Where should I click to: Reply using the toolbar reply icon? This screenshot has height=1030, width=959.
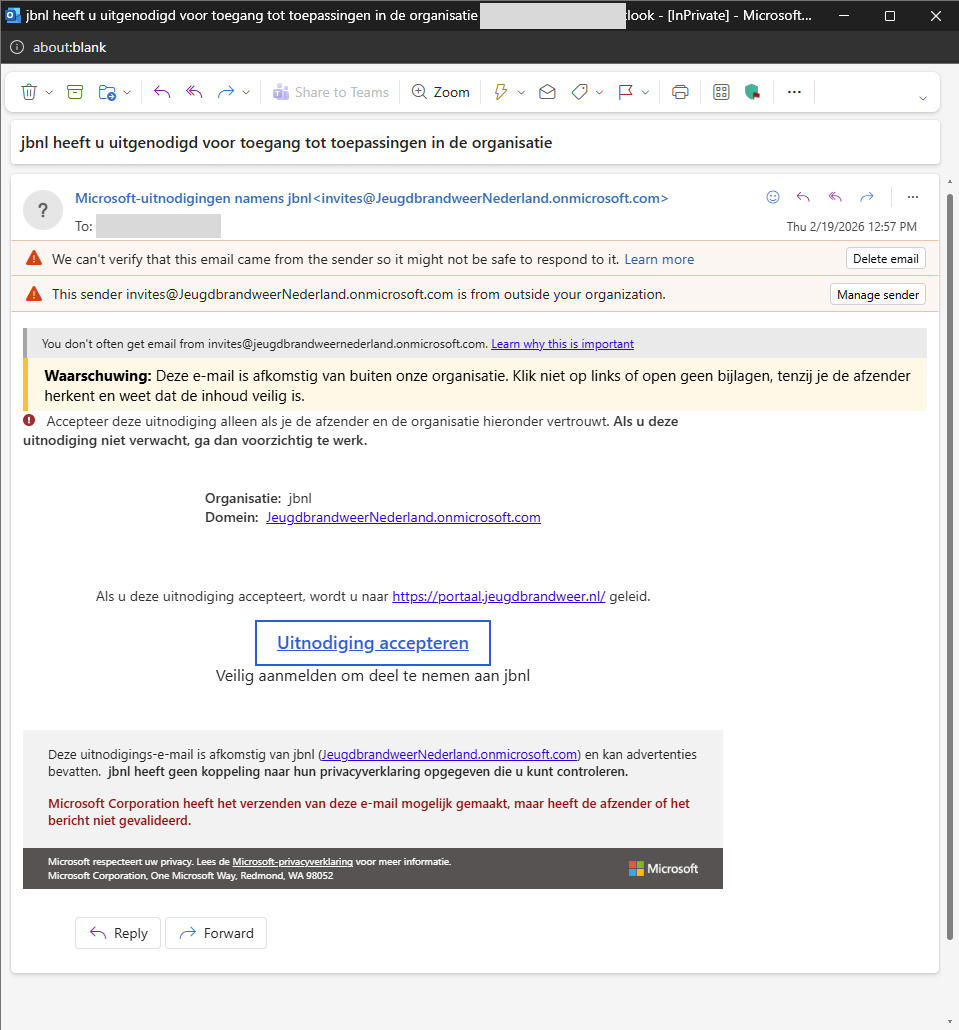tap(162, 92)
